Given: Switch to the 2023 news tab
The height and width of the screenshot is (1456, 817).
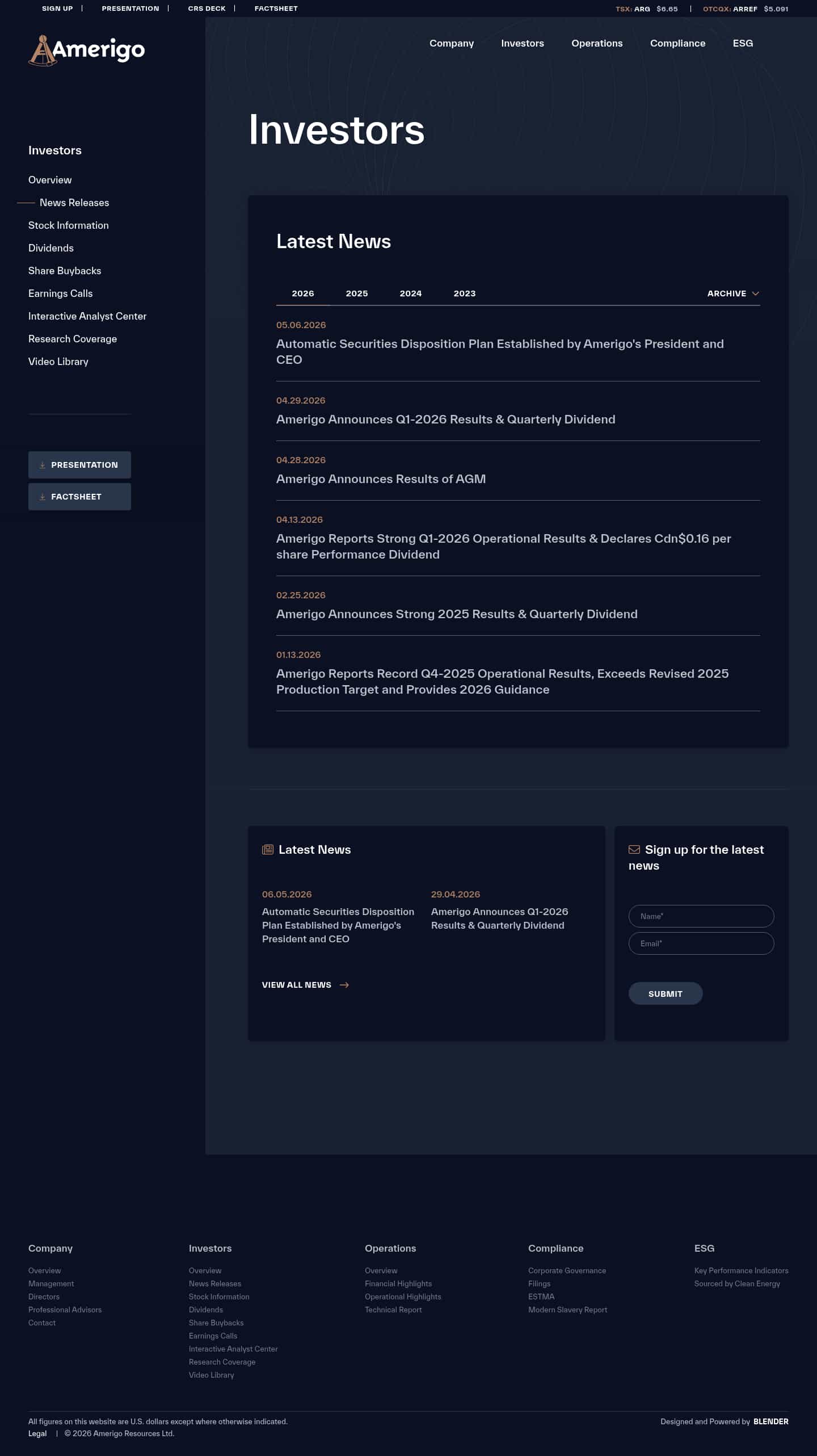Looking at the screenshot, I should click(x=465, y=293).
